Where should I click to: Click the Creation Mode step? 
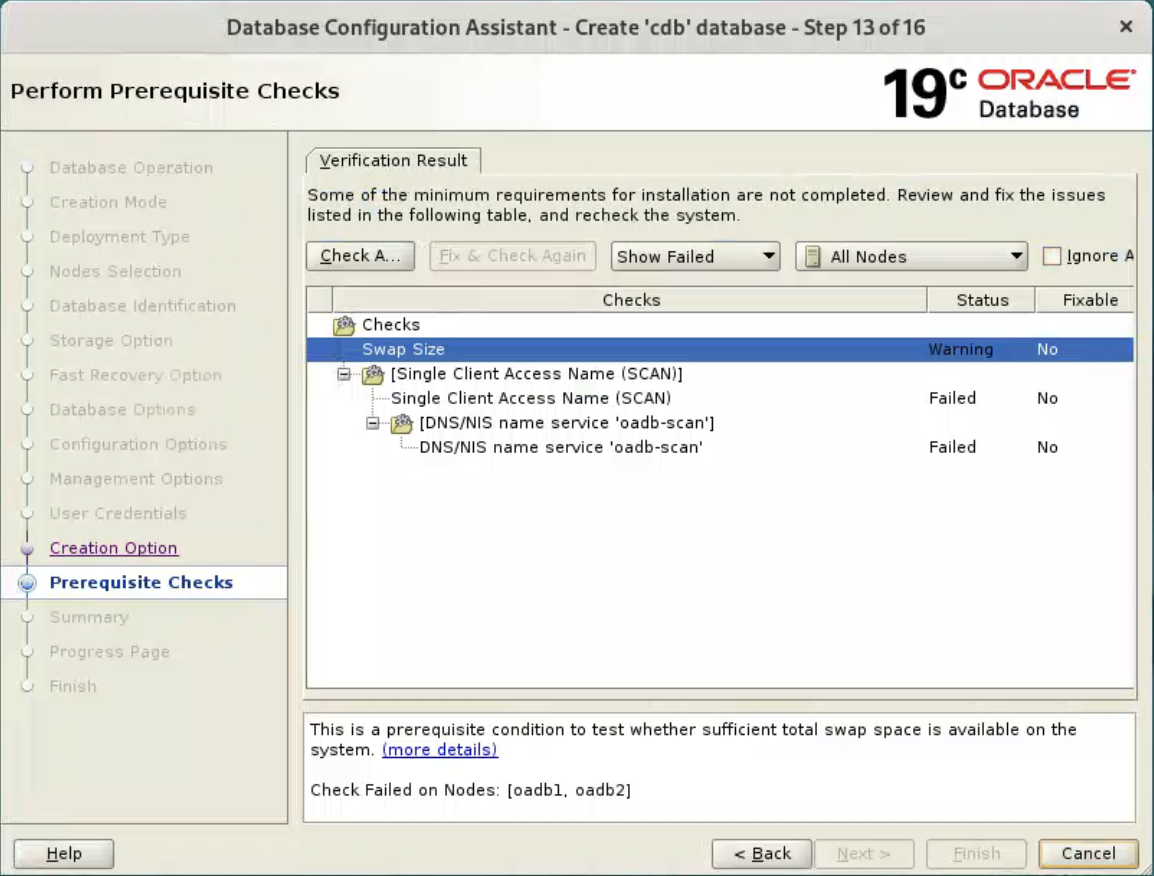[108, 202]
